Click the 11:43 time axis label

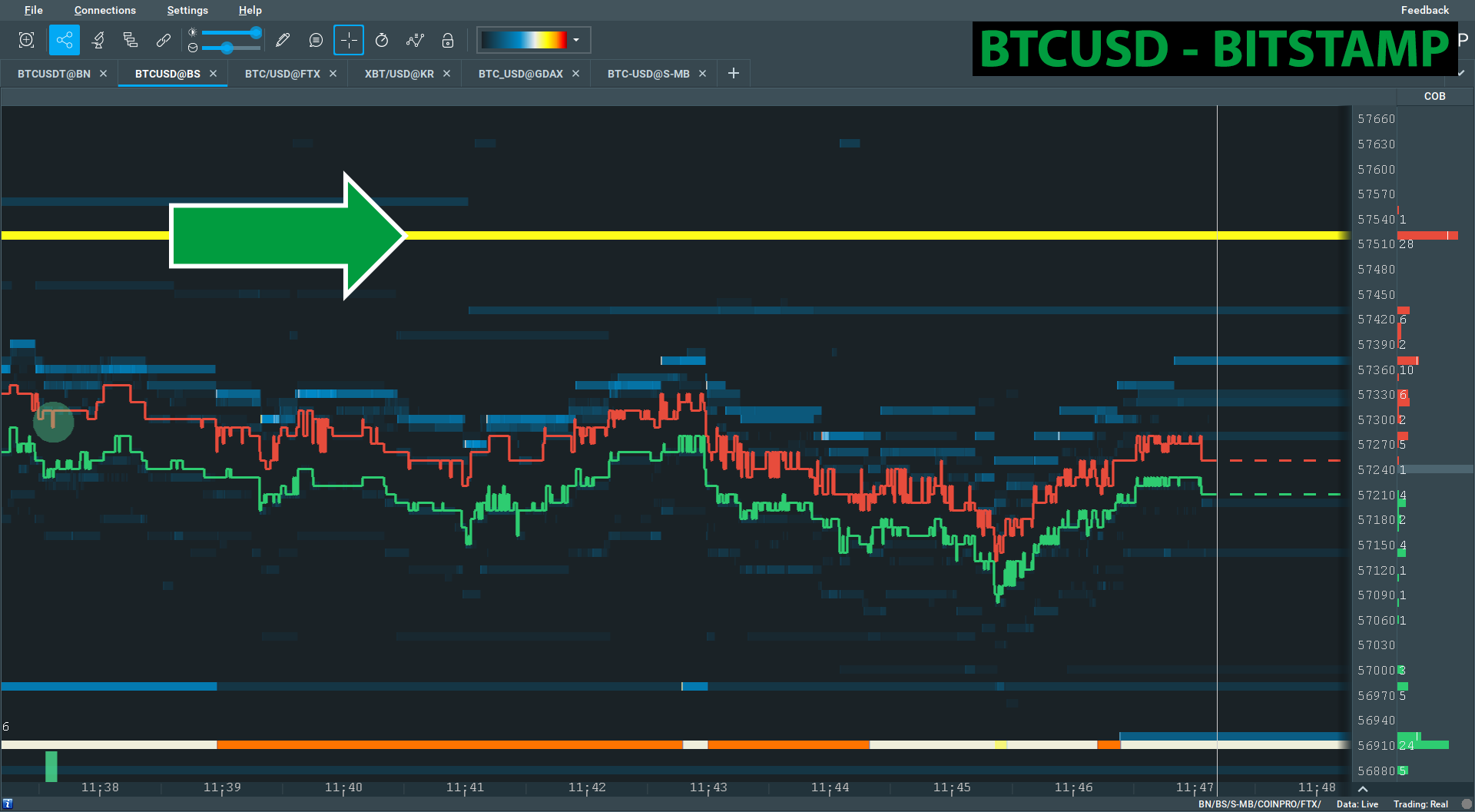[708, 787]
